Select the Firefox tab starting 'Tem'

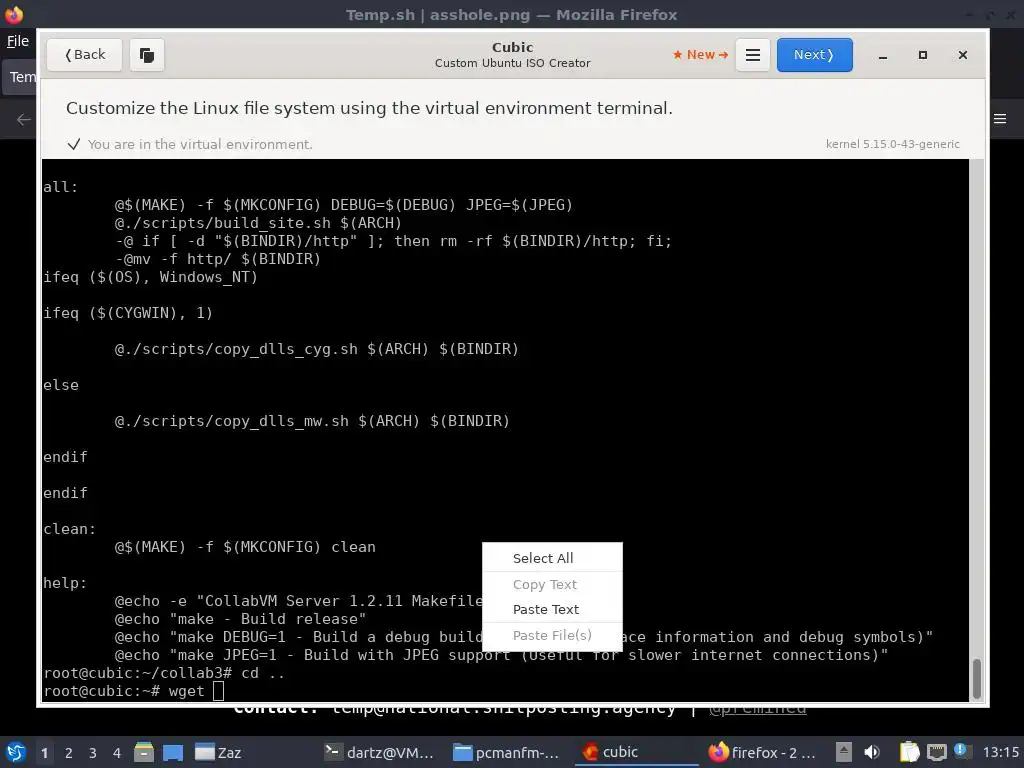pos(21,77)
